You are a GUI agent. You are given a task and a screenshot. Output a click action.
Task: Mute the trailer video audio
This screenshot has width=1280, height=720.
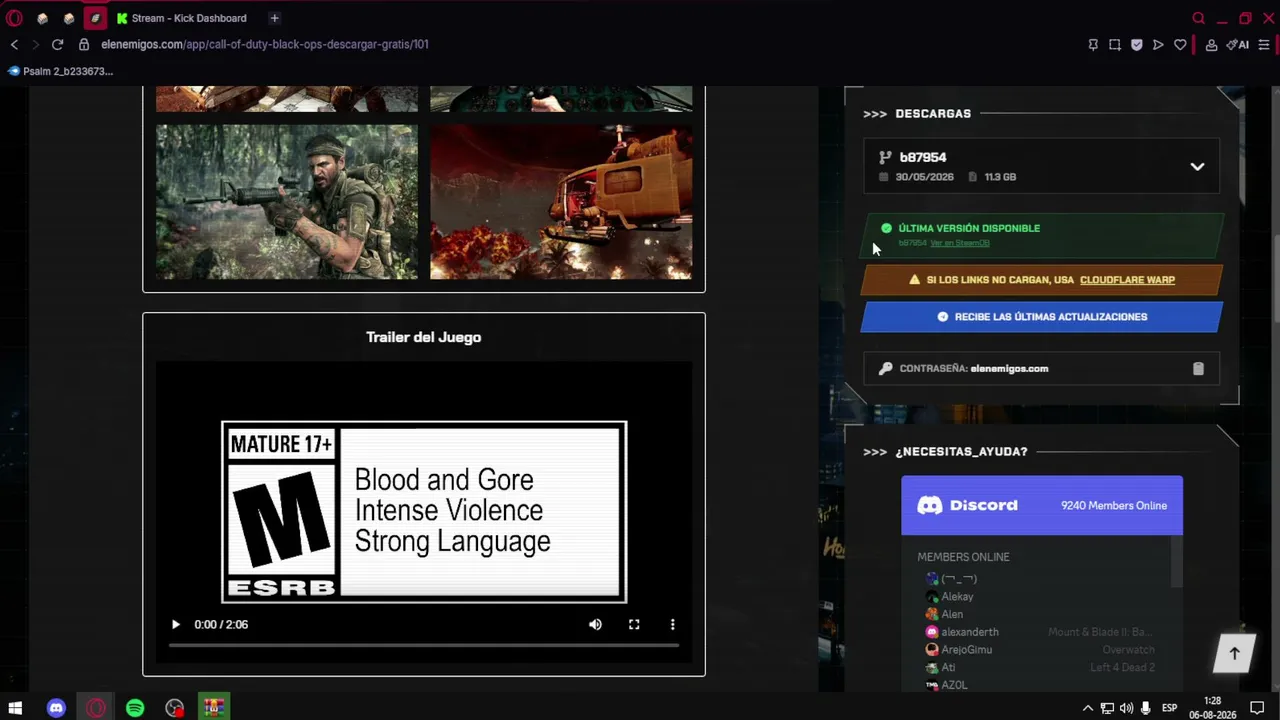tap(595, 624)
